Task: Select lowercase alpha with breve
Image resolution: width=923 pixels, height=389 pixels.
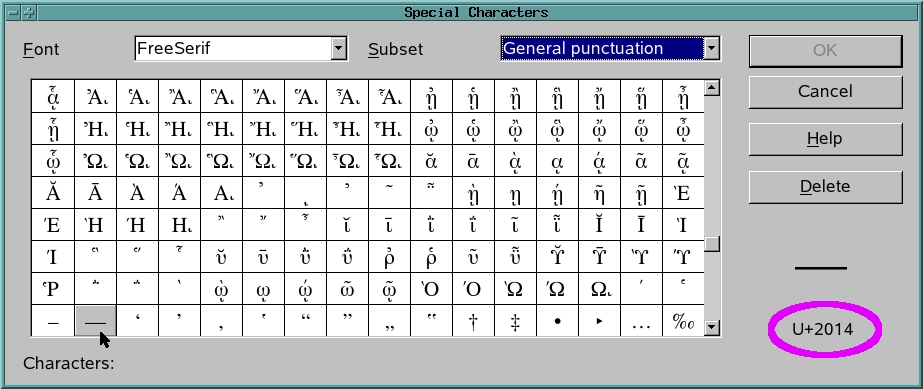Action: [x=431, y=161]
